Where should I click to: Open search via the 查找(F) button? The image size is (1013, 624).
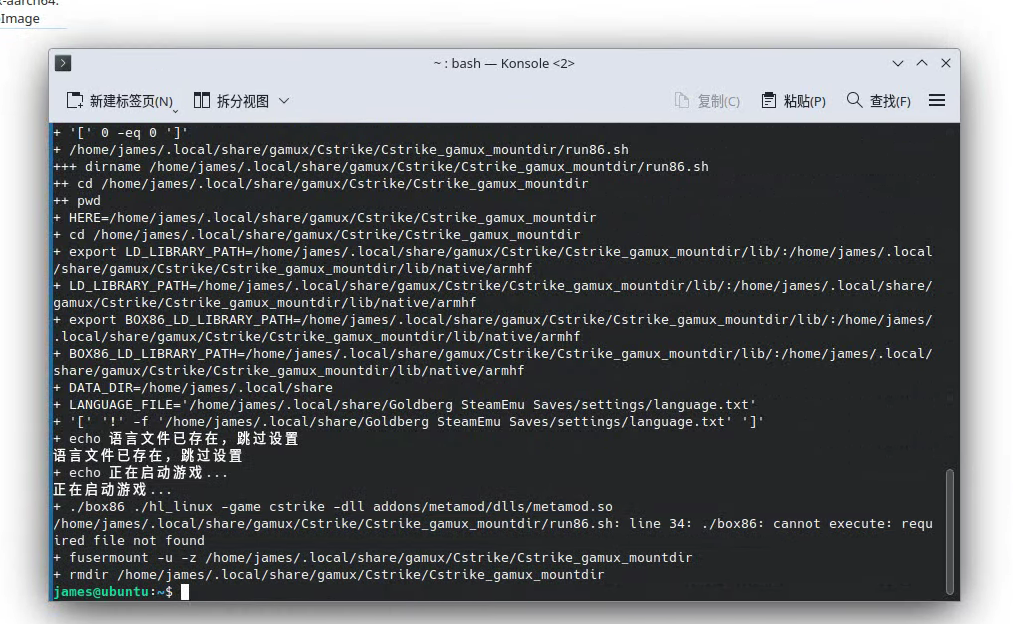click(879, 101)
